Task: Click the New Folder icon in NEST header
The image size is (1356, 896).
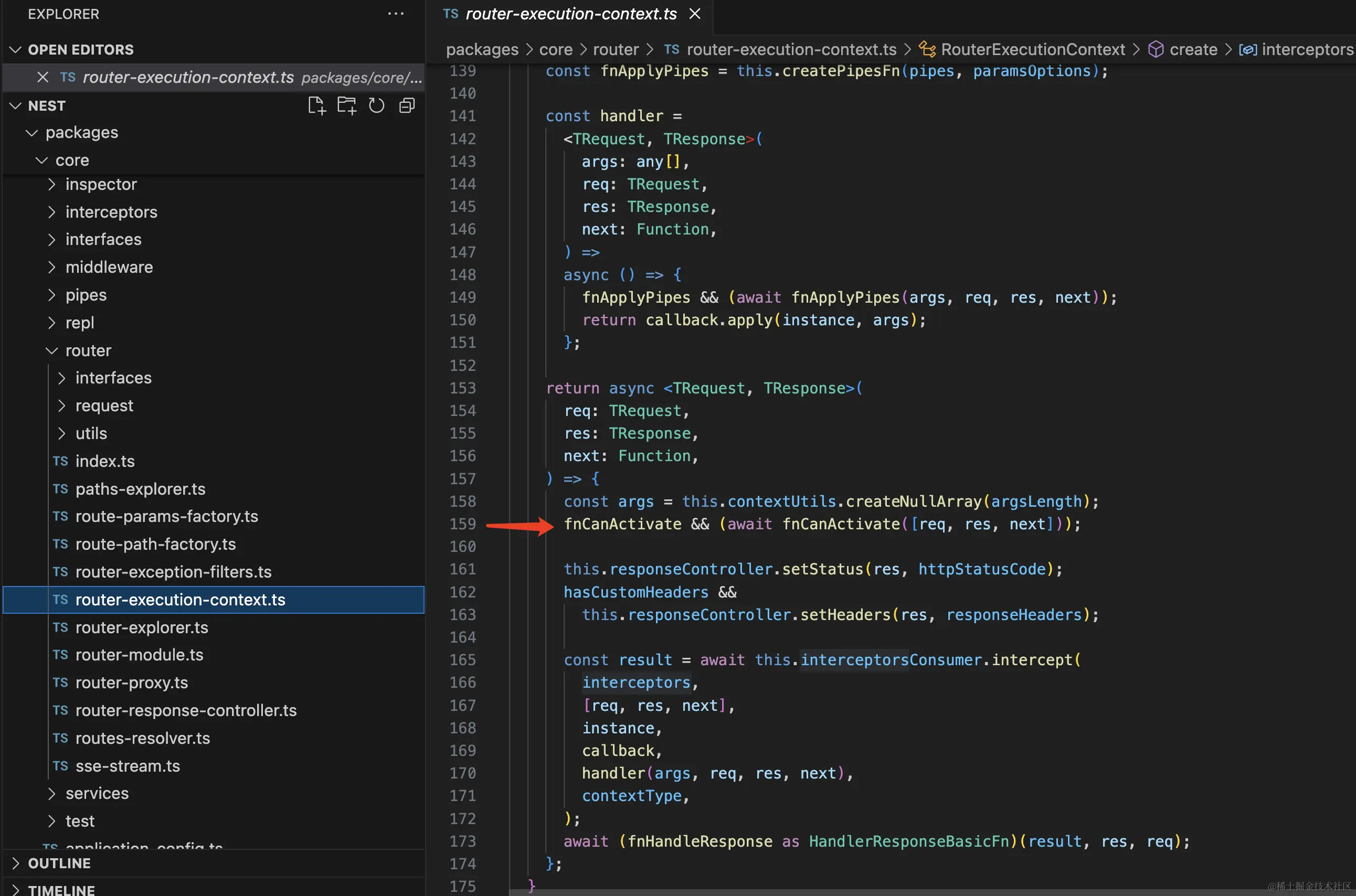Action: point(346,106)
